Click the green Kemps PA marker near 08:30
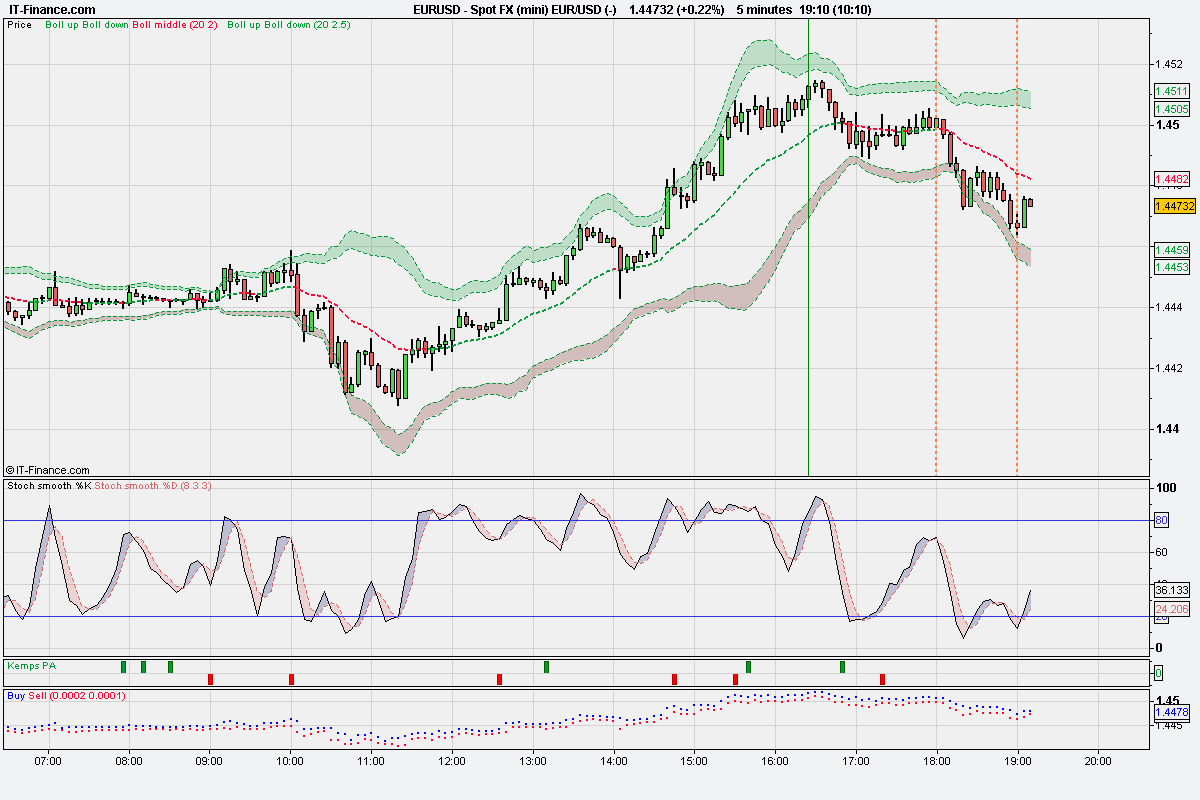 (170, 667)
